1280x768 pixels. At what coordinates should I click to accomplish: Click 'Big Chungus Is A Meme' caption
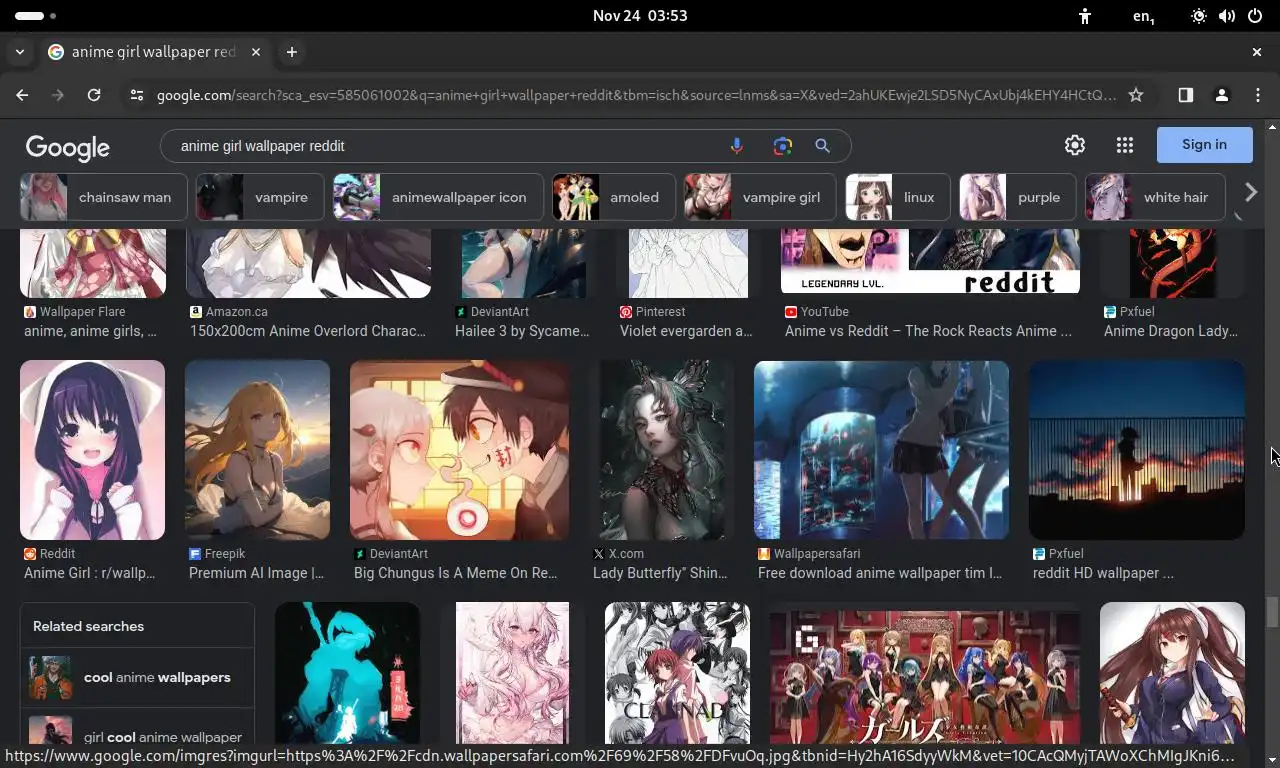(456, 573)
